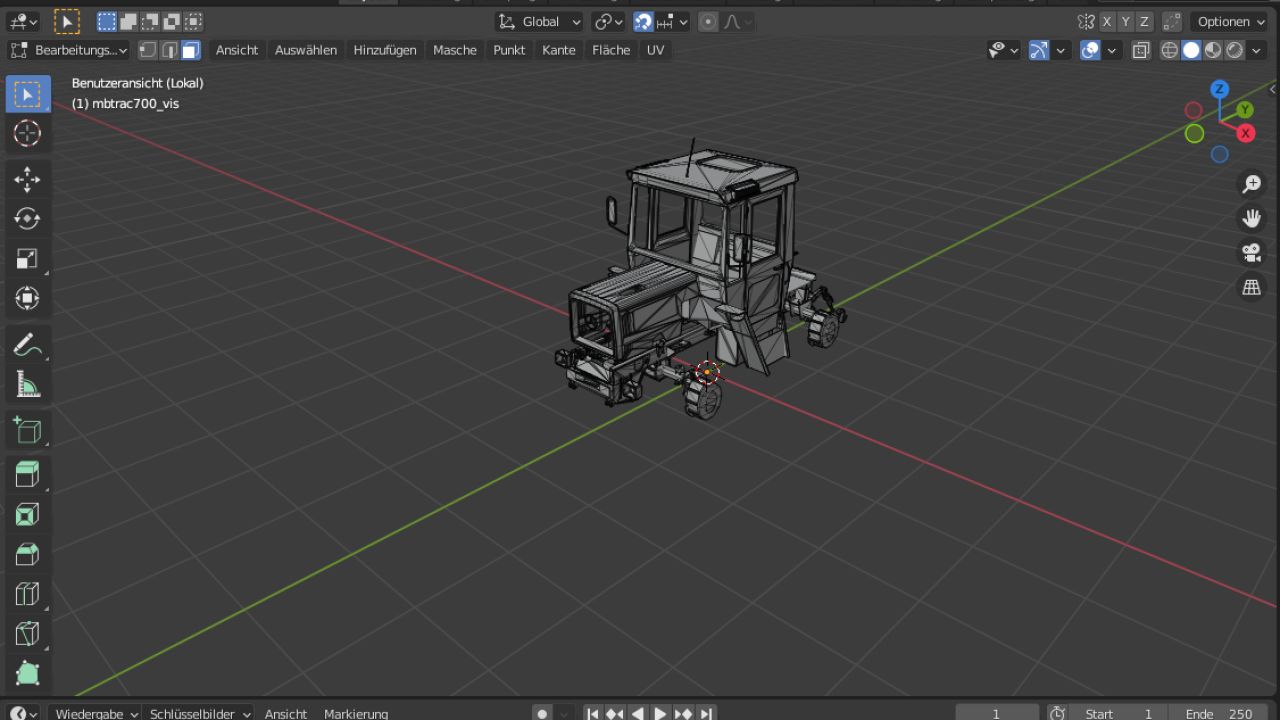
Task: Open the pivot point dropdown
Action: 608,21
